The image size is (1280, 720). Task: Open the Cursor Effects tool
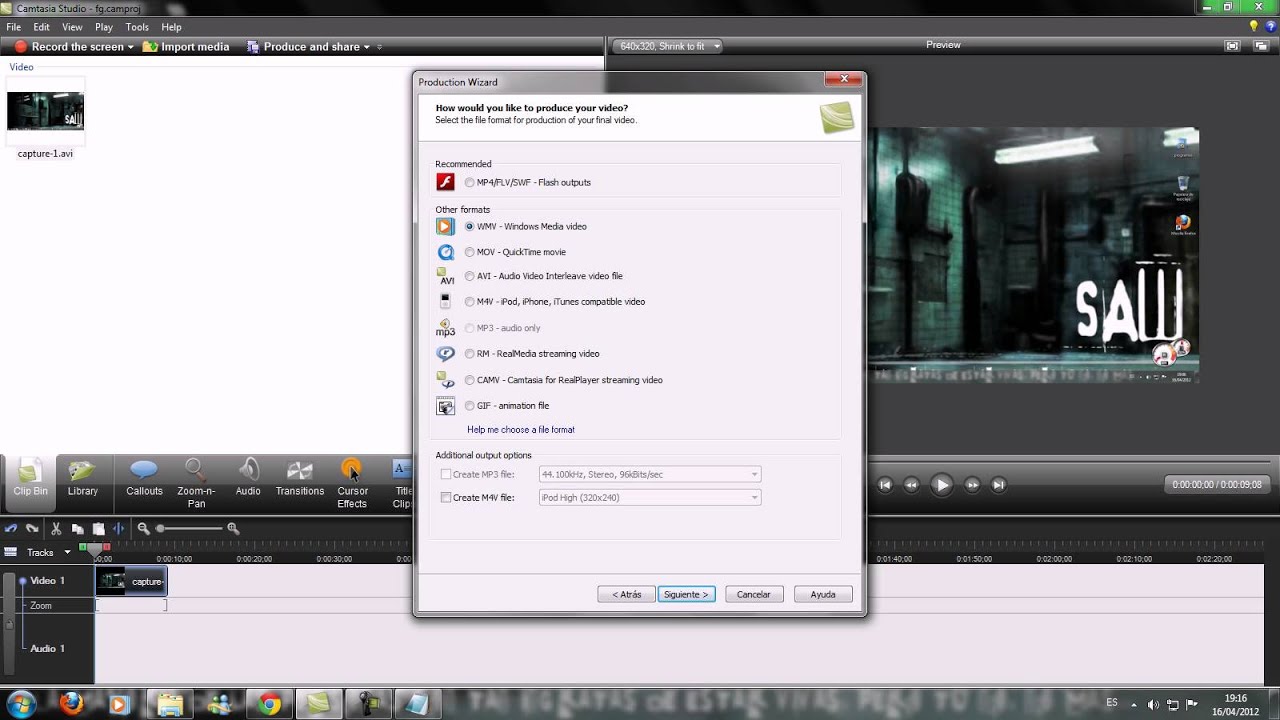point(352,482)
